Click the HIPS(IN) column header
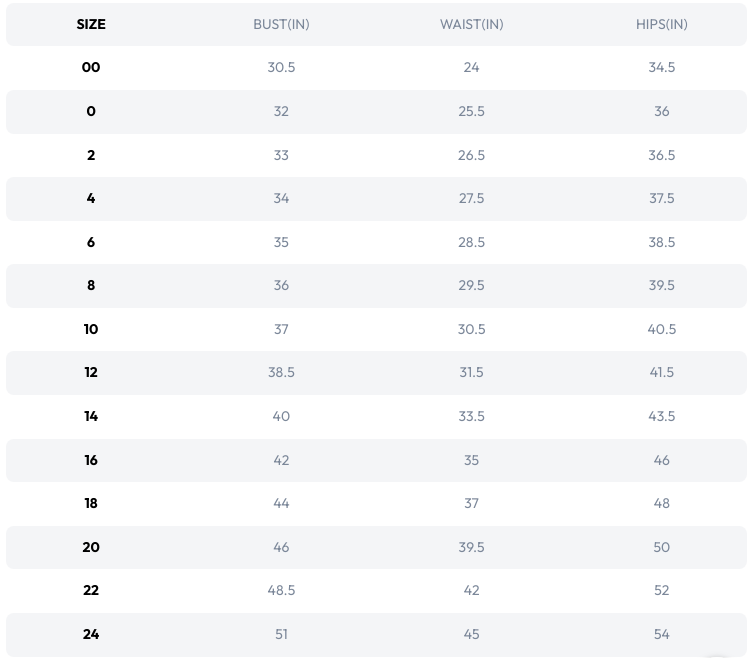 click(x=661, y=24)
